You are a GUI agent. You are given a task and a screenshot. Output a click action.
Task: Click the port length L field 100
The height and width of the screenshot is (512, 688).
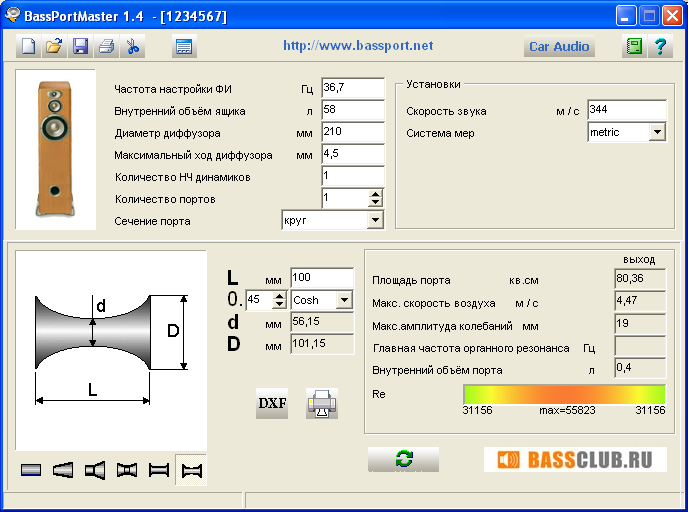[322, 278]
